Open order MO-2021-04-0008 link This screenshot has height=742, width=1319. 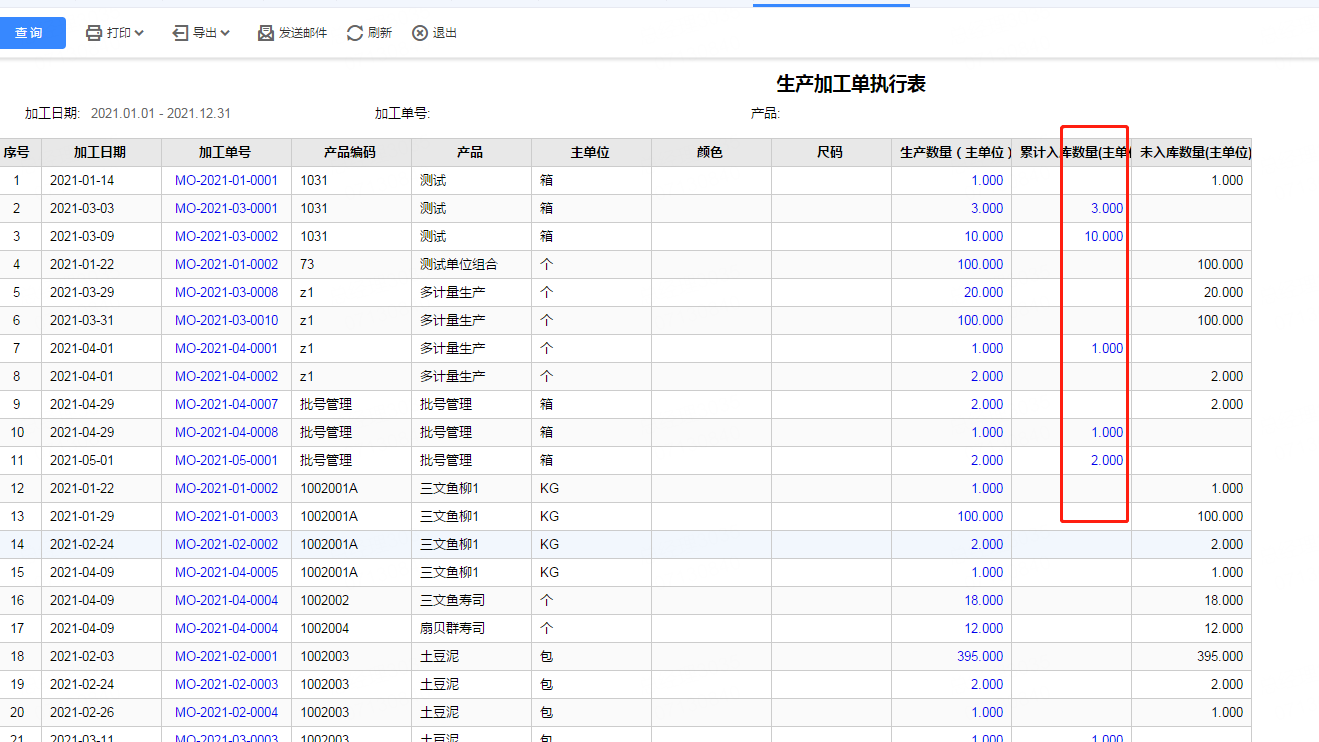(226, 433)
